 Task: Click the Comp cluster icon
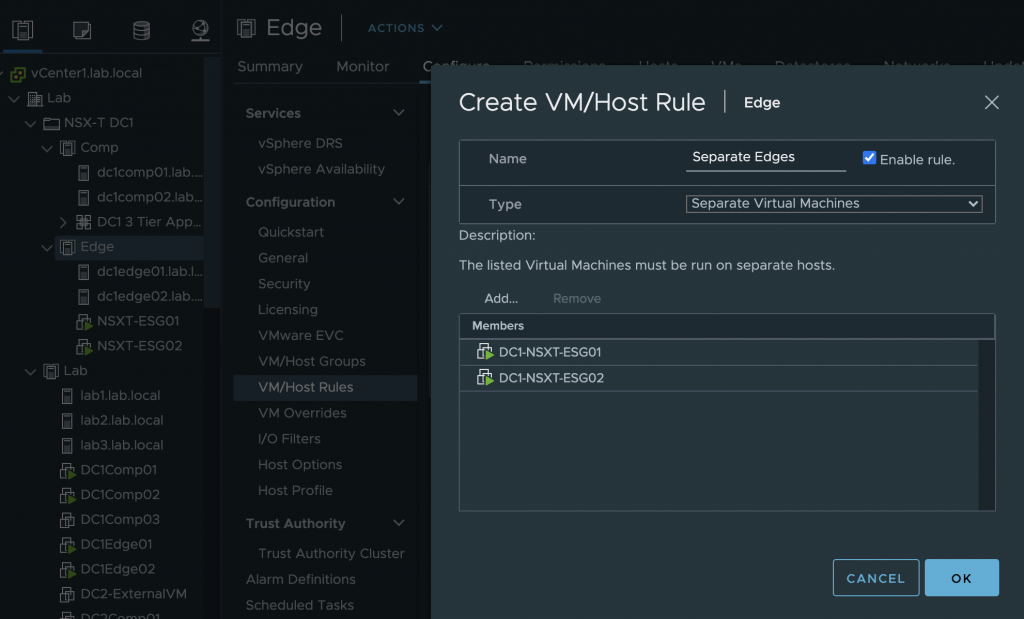tap(67, 148)
